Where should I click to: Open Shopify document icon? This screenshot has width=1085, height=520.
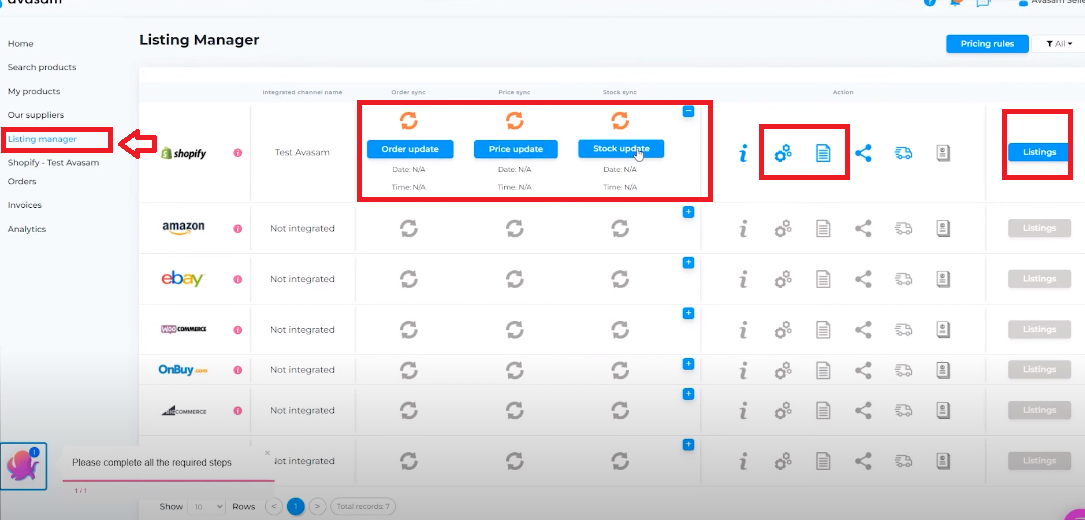click(823, 153)
